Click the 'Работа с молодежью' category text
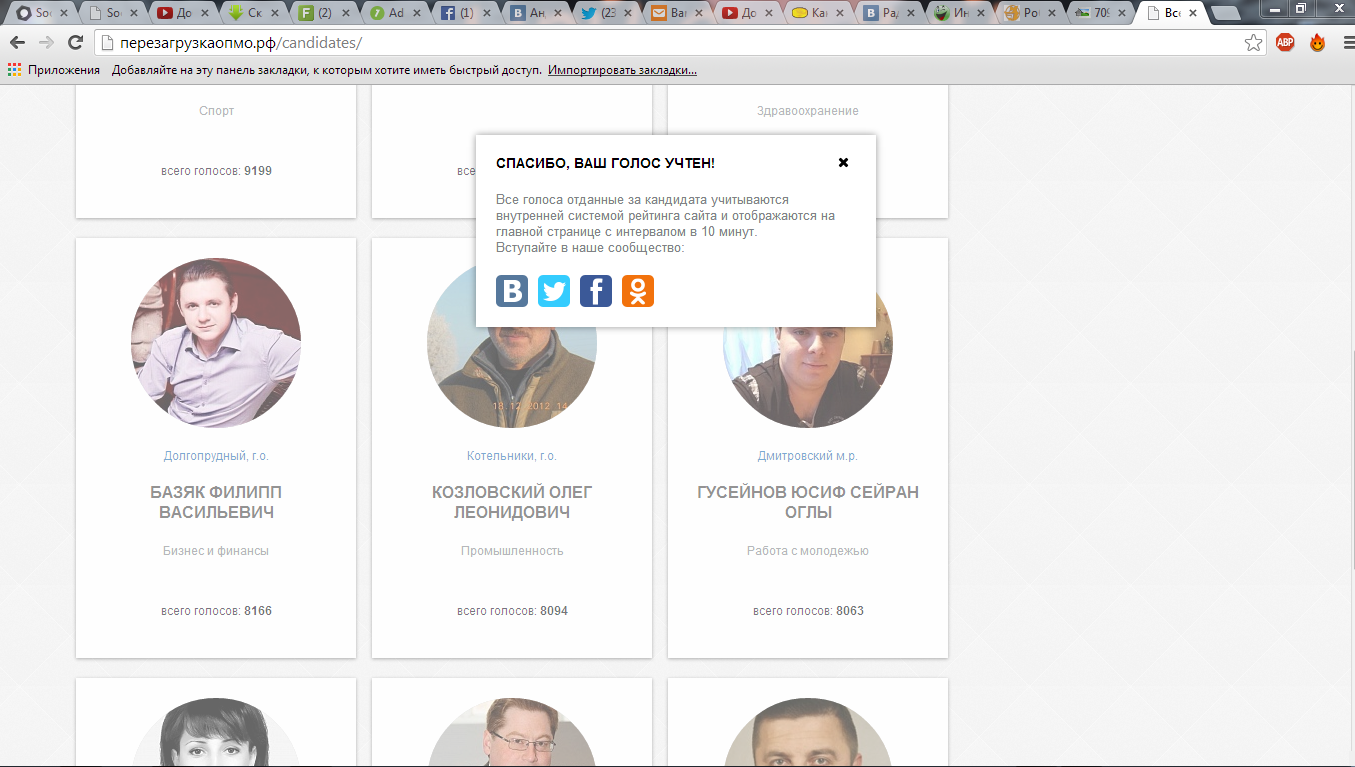Image resolution: width=1355 pixels, height=767 pixels. (x=808, y=551)
